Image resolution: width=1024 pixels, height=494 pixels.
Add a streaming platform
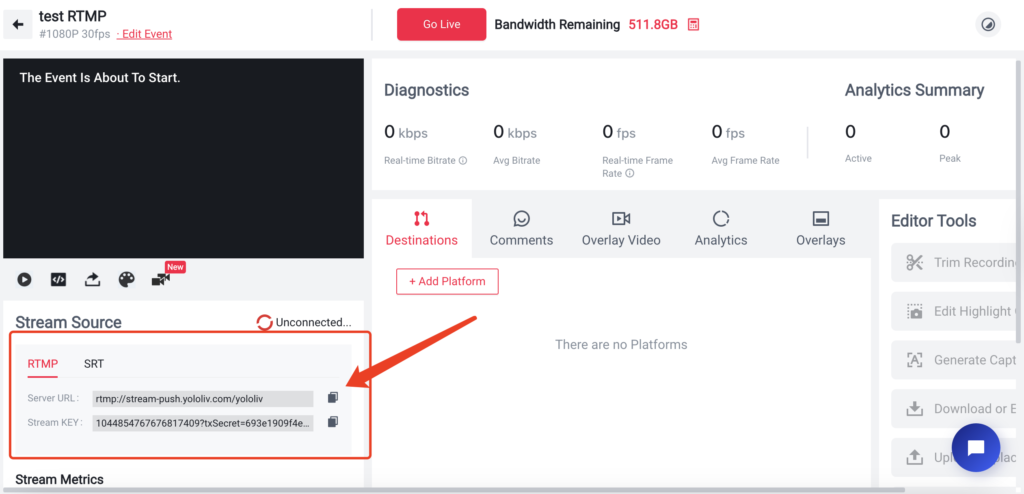[447, 282]
